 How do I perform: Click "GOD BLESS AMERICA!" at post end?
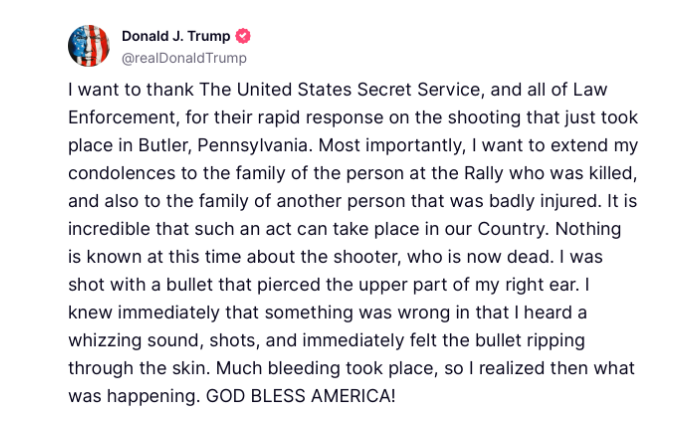299,393
